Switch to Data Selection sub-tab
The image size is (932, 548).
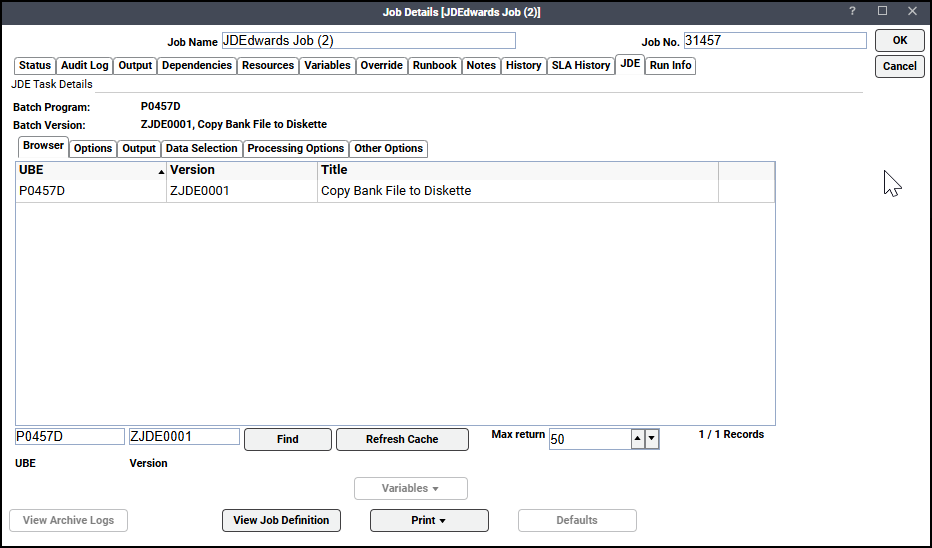(x=201, y=149)
